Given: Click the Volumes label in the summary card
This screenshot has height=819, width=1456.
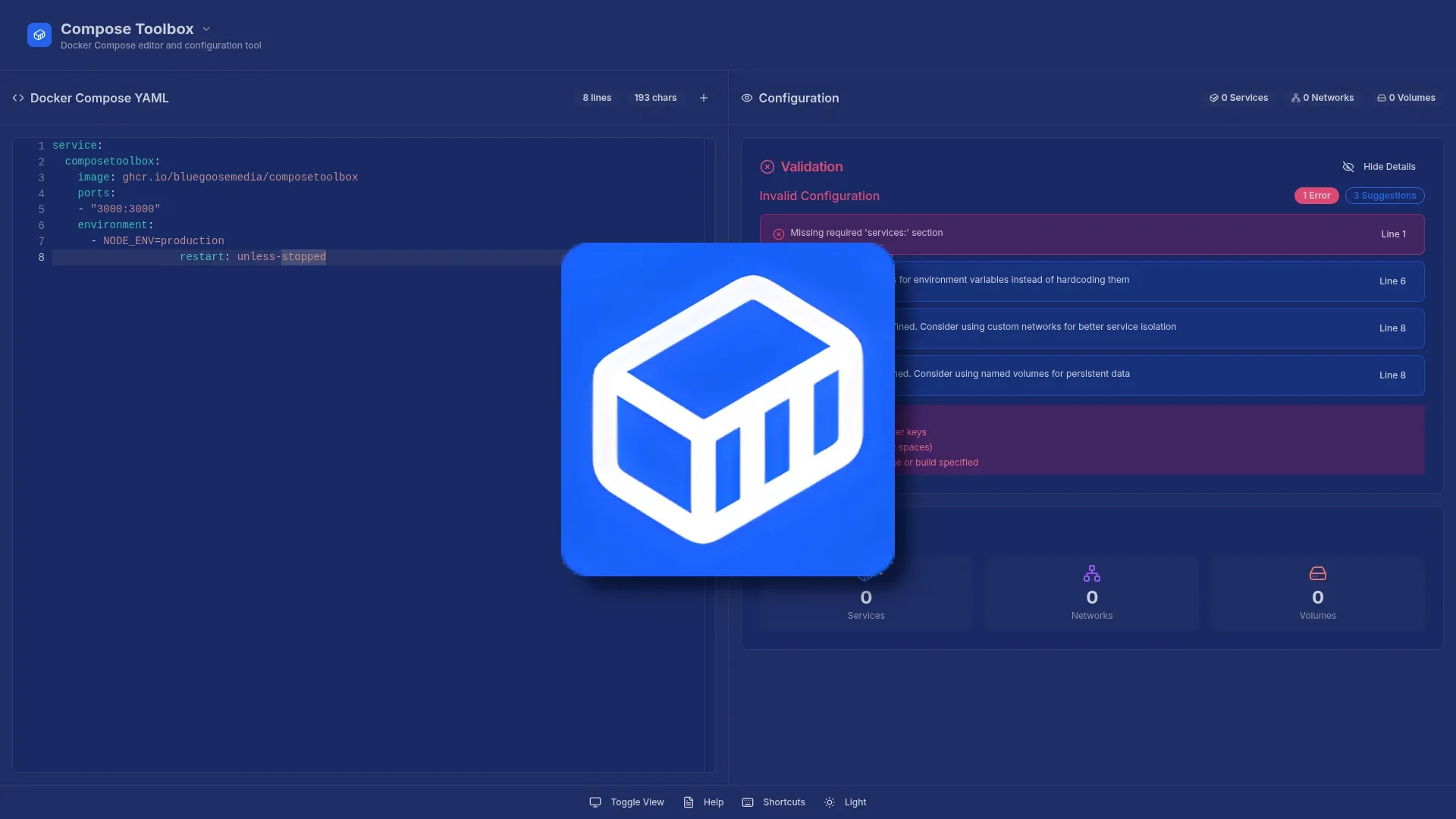Looking at the screenshot, I should (1318, 616).
